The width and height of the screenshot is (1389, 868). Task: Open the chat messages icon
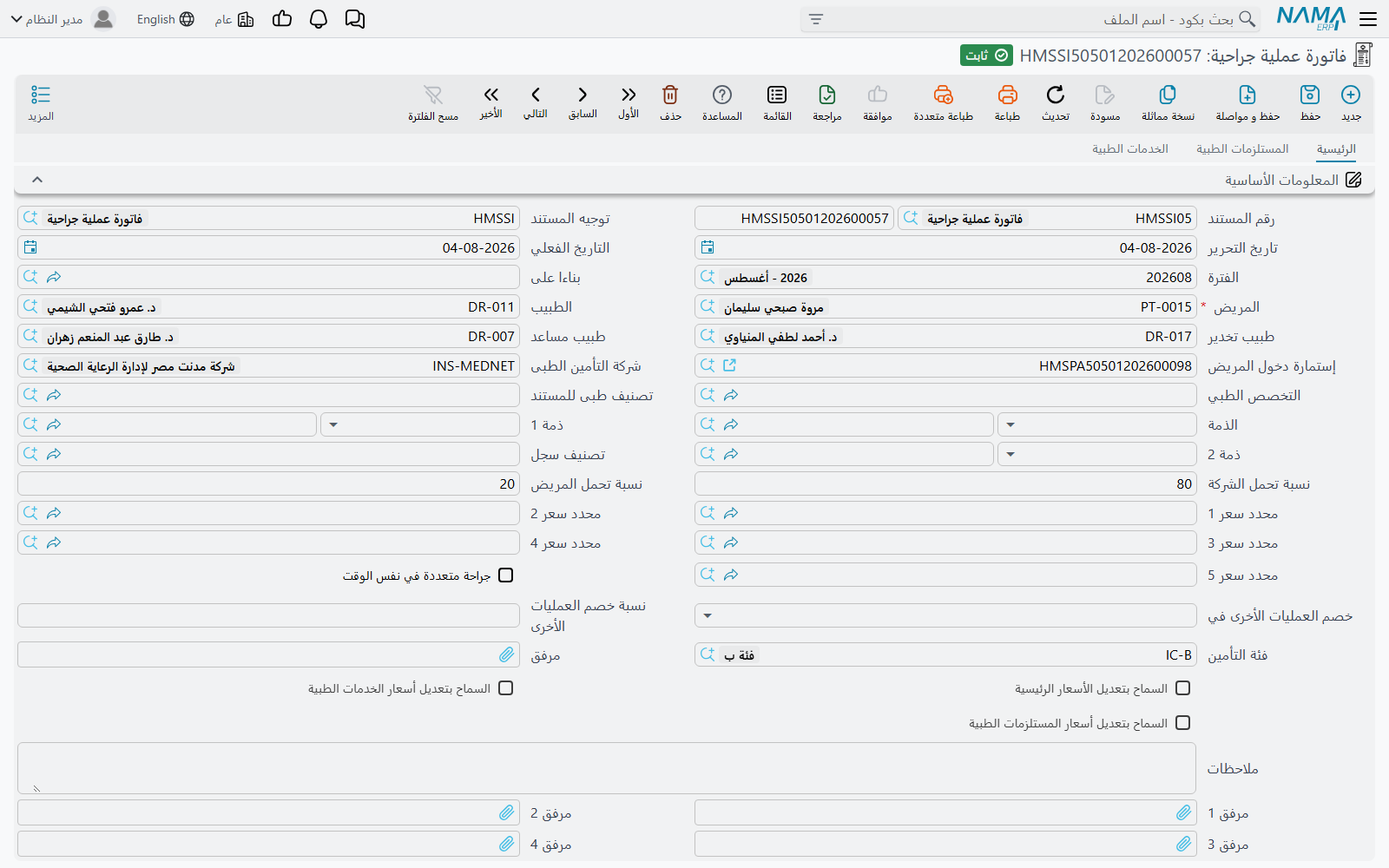coord(355,19)
